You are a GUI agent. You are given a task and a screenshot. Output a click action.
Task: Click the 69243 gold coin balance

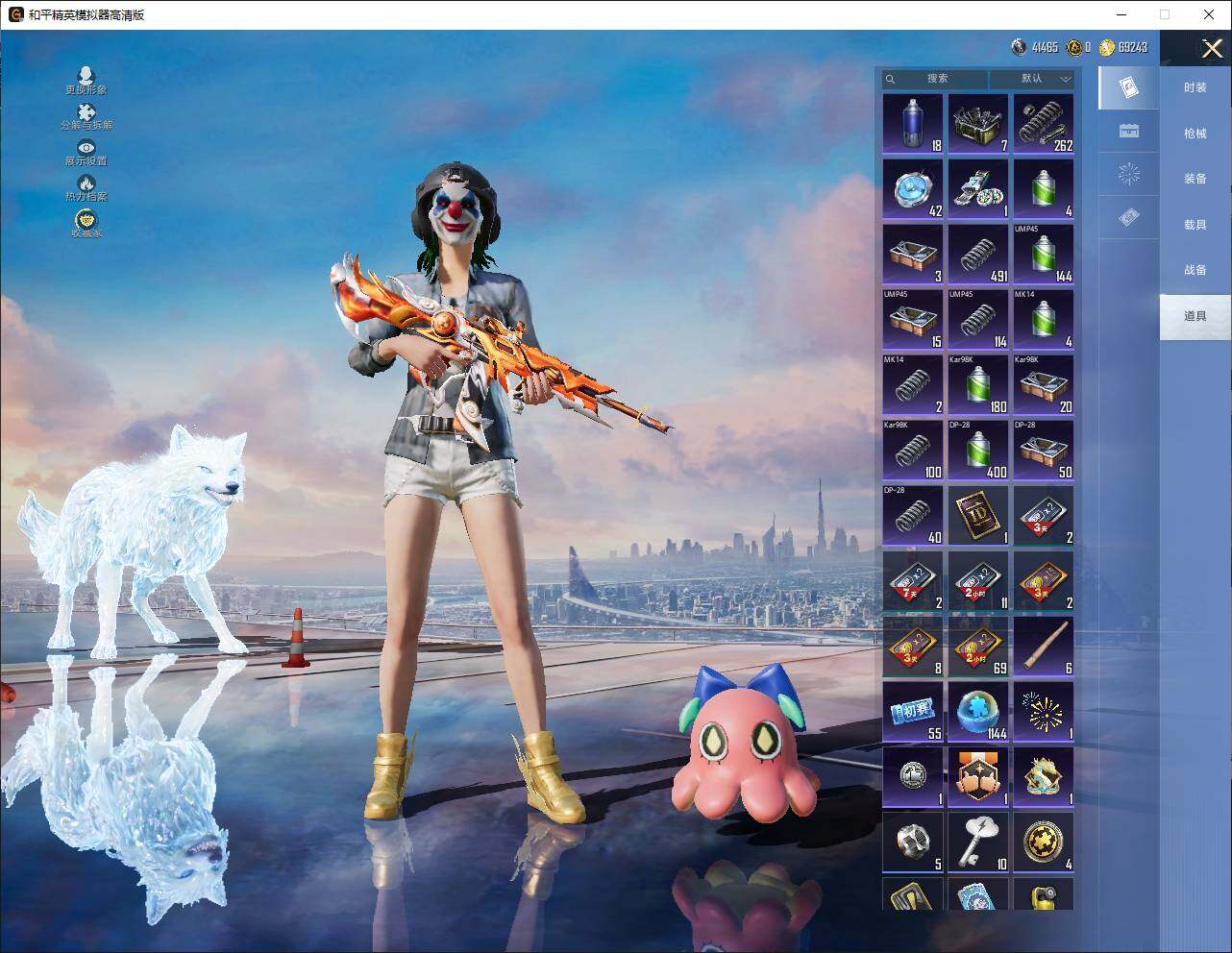(x=1123, y=47)
